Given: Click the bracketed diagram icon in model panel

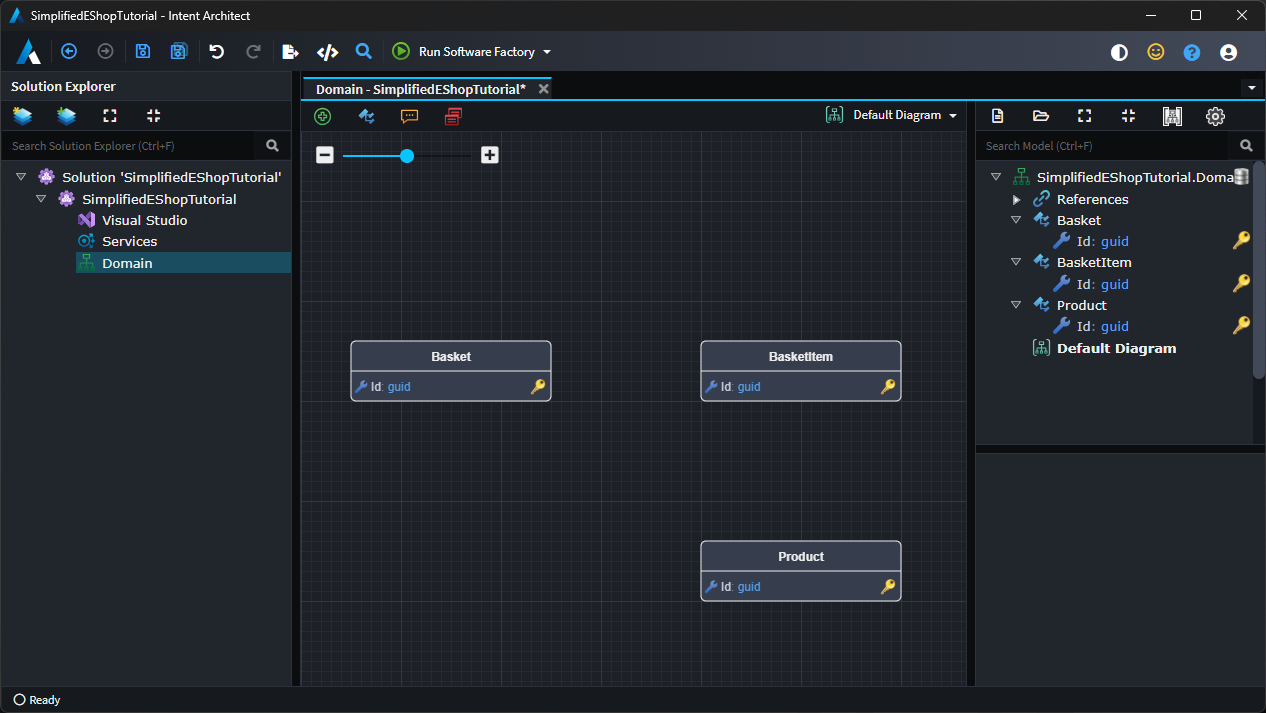Looking at the screenshot, I should click(x=1172, y=116).
